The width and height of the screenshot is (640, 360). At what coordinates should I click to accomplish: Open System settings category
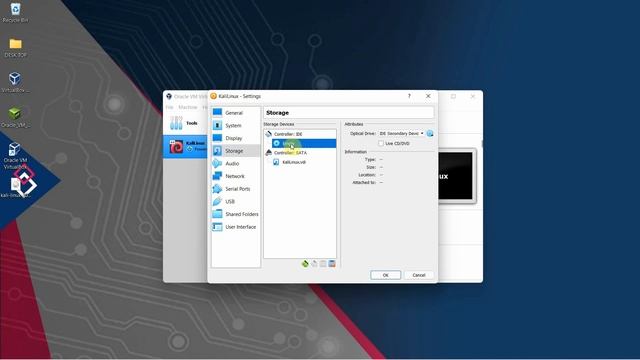coord(236,125)
